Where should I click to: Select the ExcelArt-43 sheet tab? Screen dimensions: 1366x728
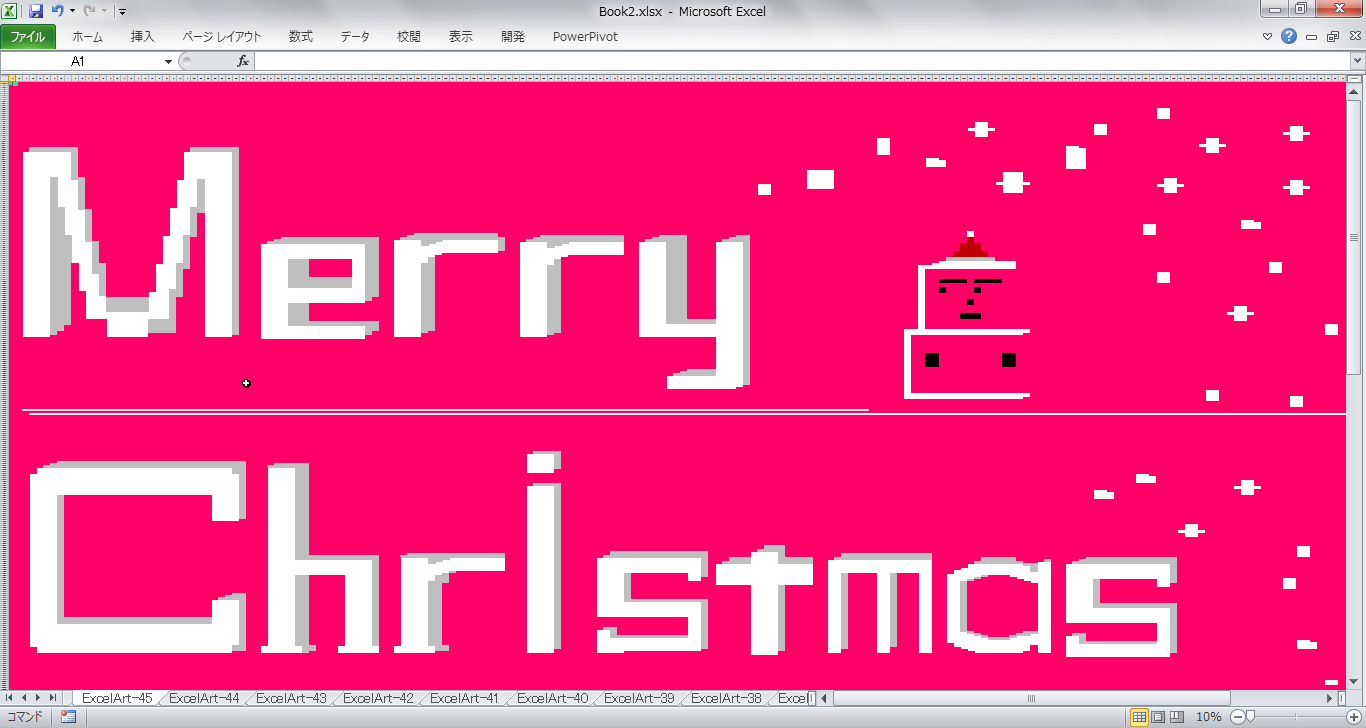tap(291, 698)
